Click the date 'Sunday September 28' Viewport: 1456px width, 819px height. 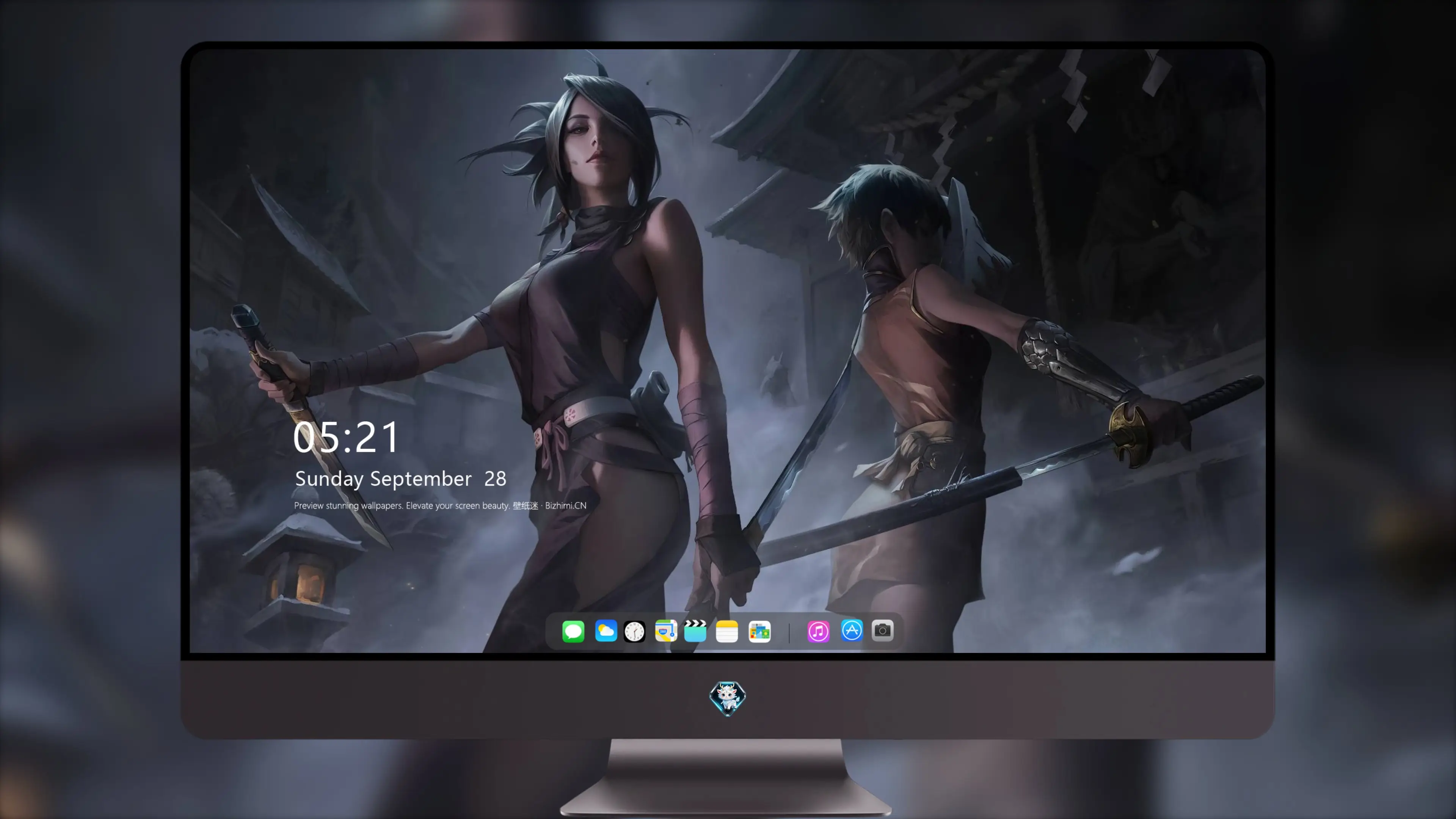(x=401, y=479)
